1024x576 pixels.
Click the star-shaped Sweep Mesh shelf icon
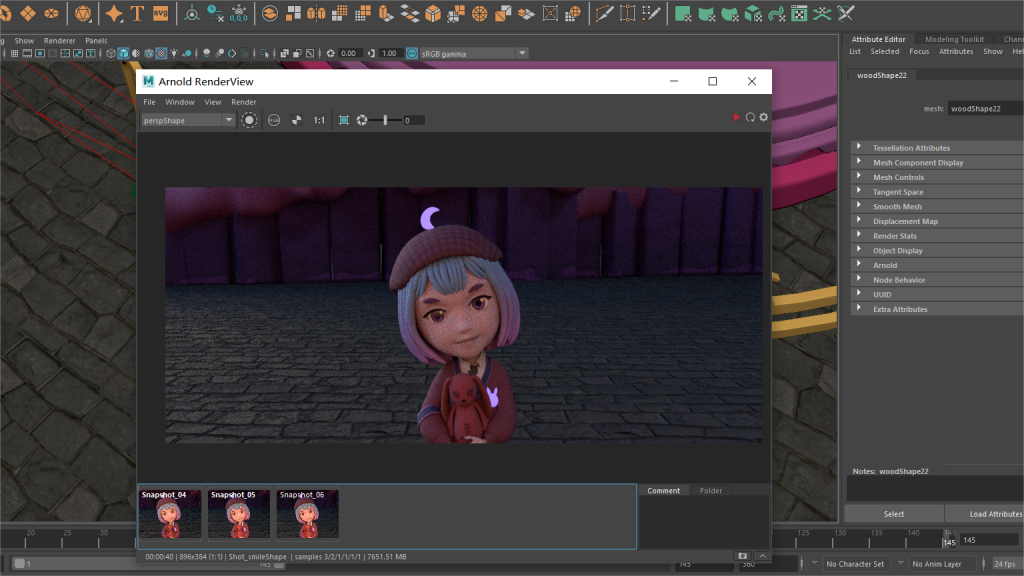(x=114, y=13)
